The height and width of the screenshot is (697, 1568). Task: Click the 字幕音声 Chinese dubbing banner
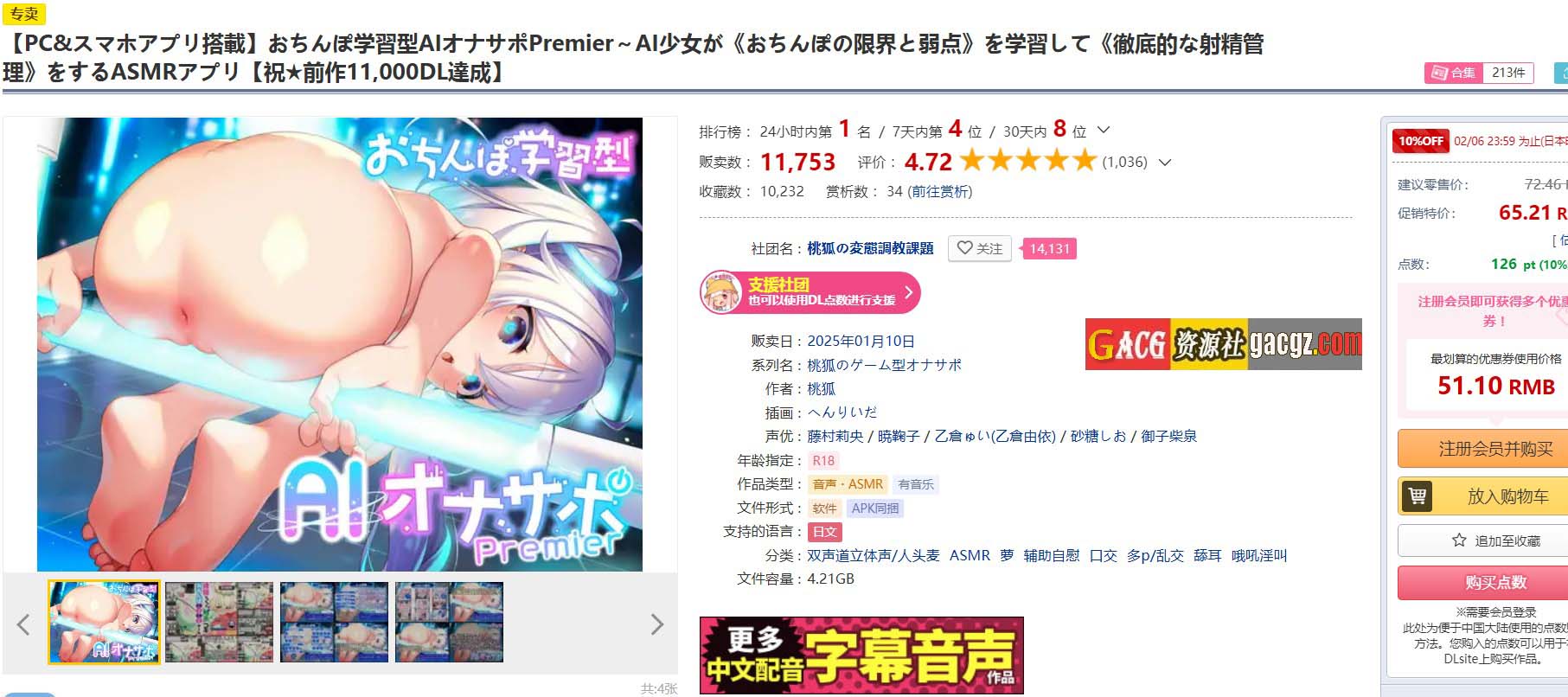(861, 655)
